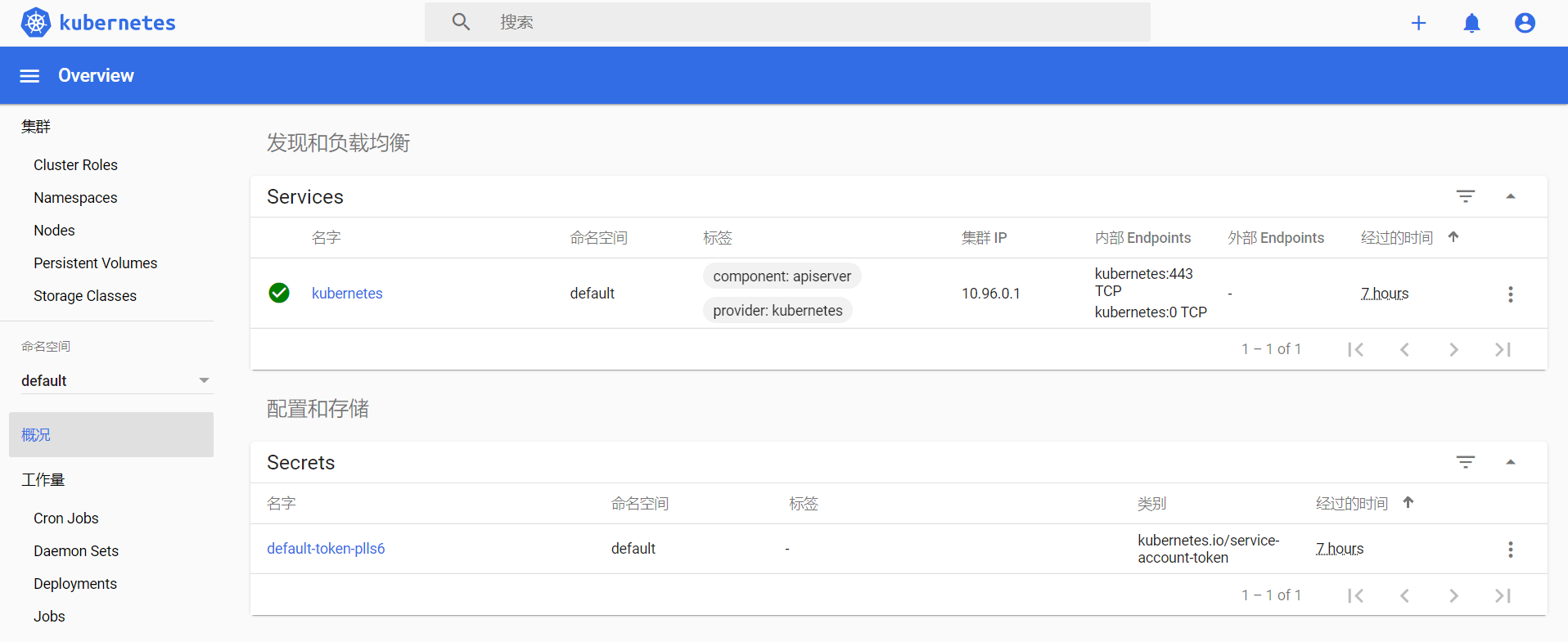Click kubernetes.io/service-account-token type text
Screen dimensions: 1568x642
(1208, 549)
